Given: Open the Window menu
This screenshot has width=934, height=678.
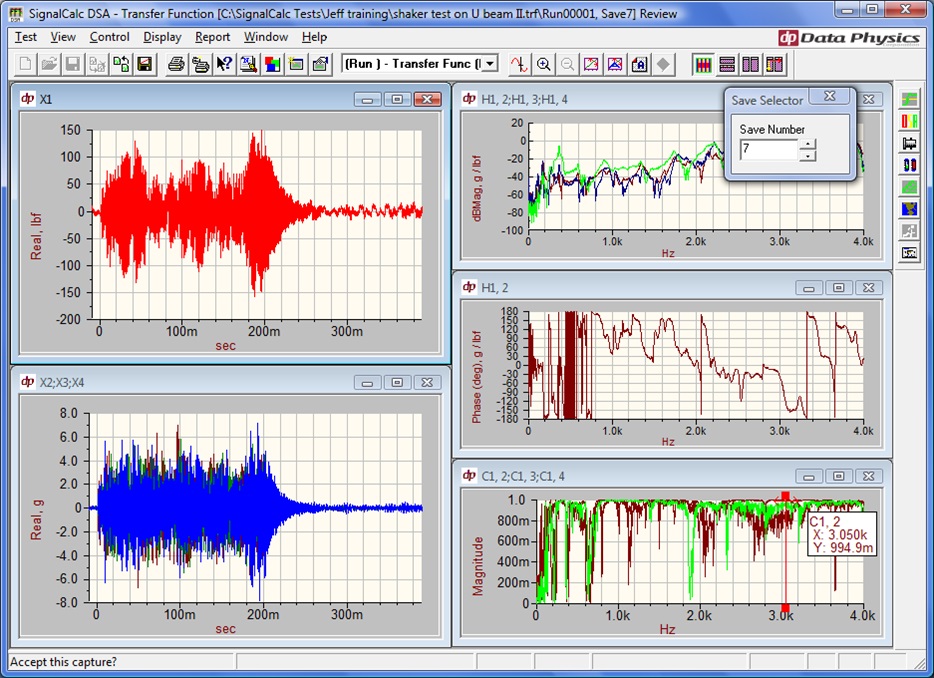Looking at the screenshot, I should tap(266, 37).
